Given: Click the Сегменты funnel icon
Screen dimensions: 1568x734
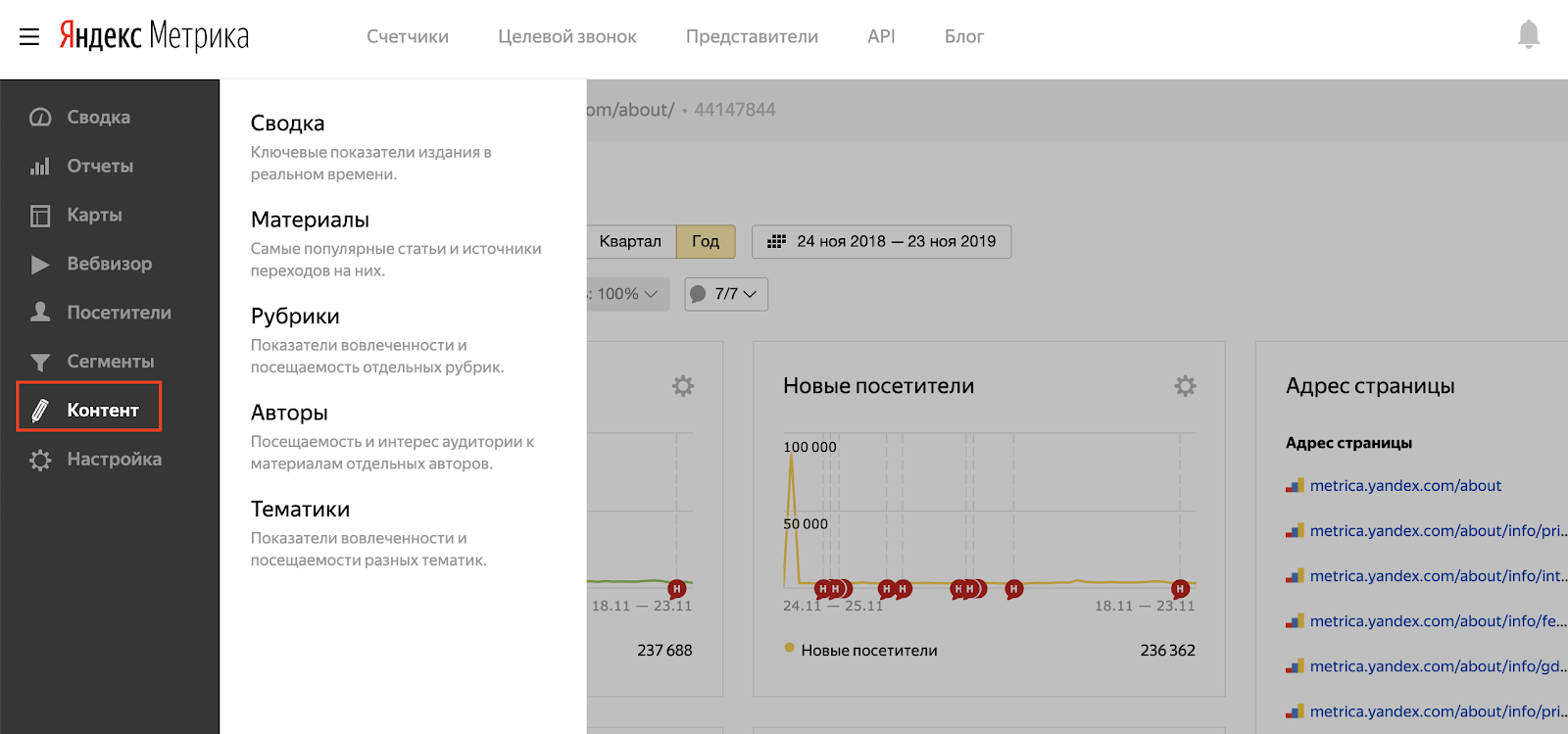Looking at the screenshot, I should [x=40, y=363].
